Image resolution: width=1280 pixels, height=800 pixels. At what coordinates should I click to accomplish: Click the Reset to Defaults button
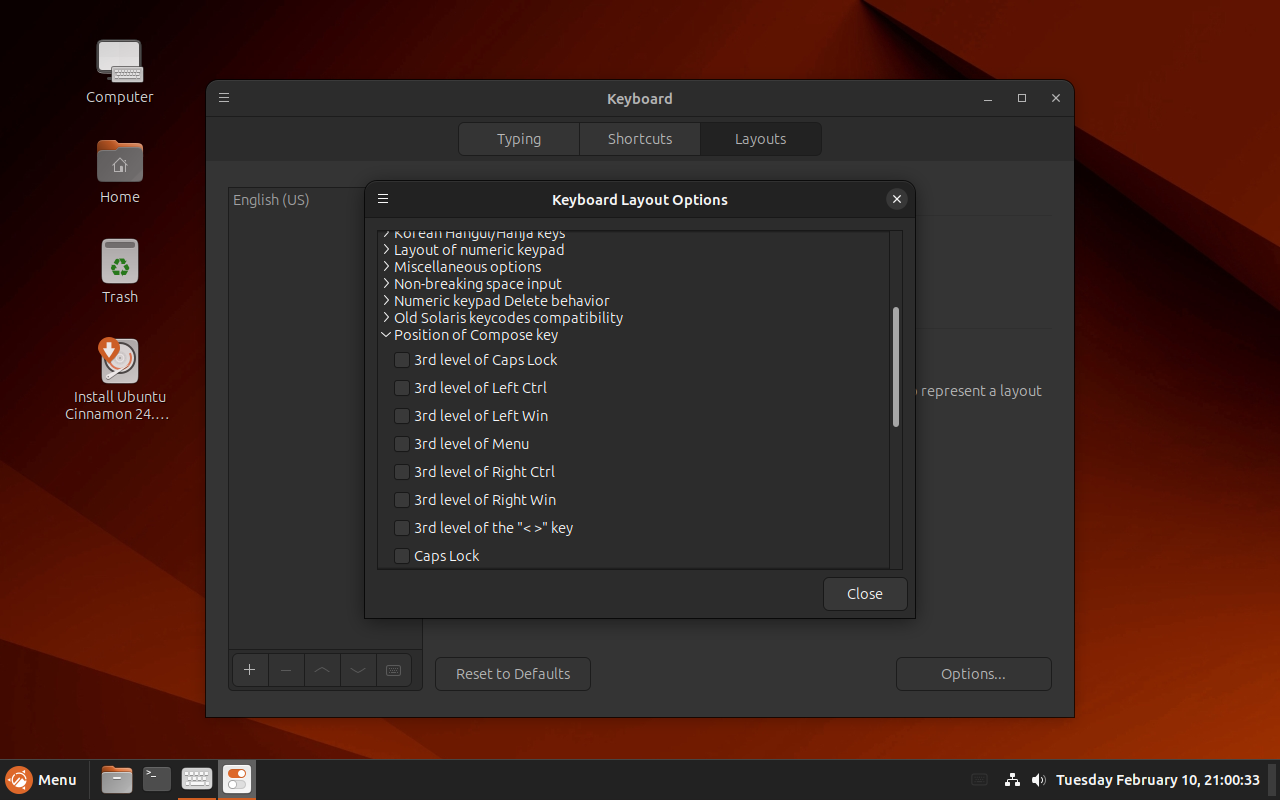click(513, 674)
